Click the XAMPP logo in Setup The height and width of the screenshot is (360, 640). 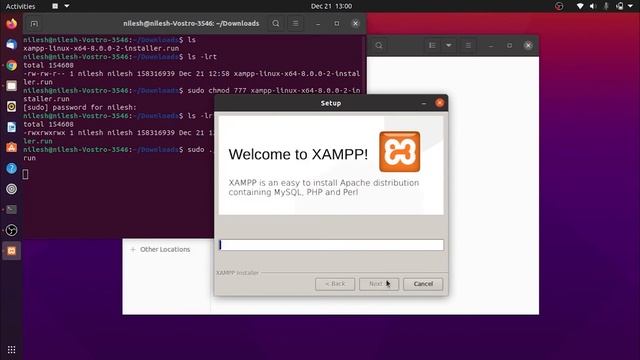point(400,151)
